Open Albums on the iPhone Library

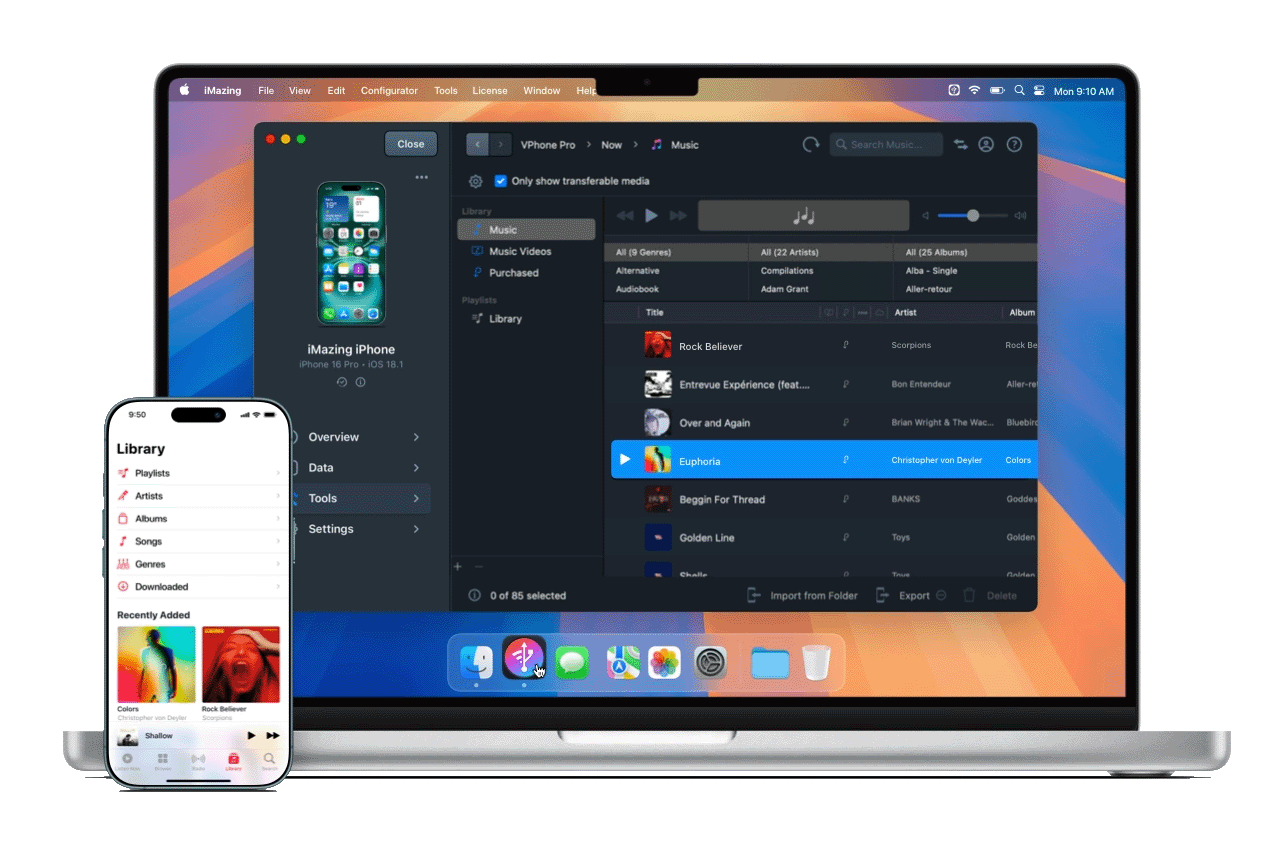(x=199, y=519)
